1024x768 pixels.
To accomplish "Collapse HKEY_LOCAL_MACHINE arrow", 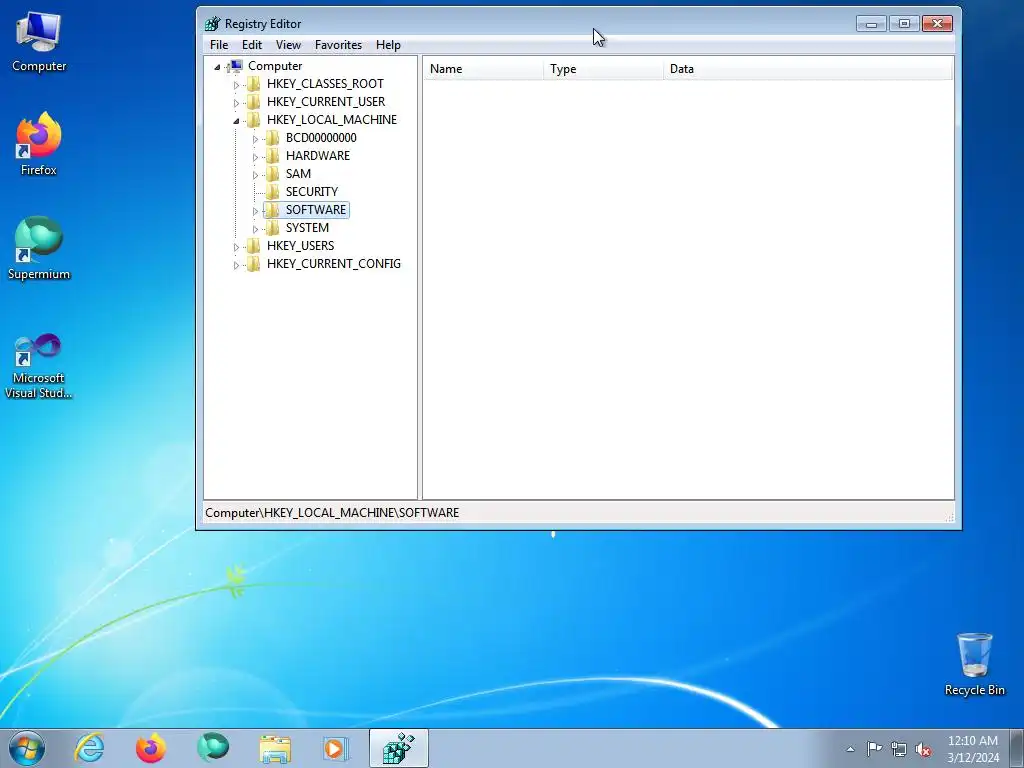I will click(236, 121).
